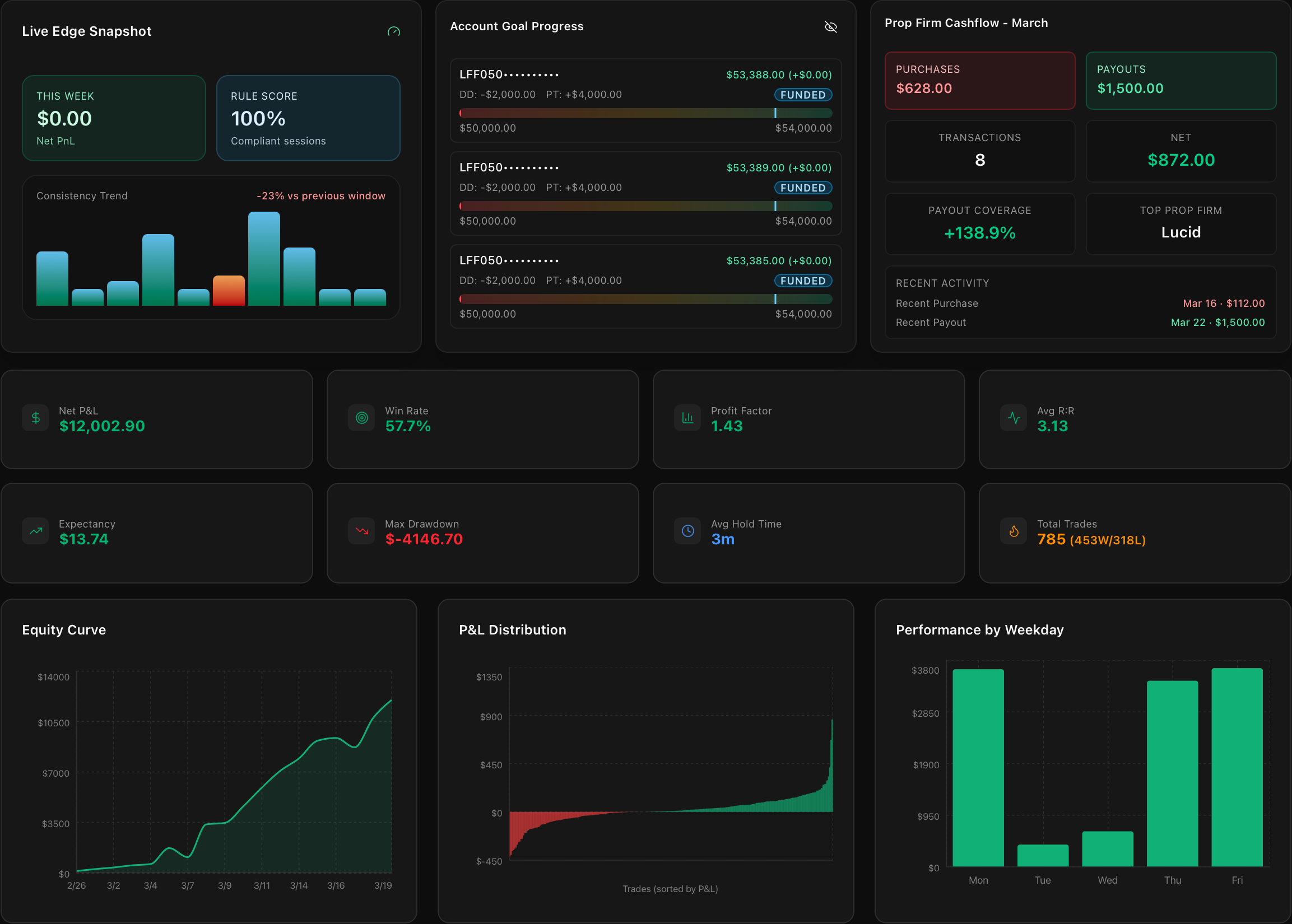Select the Monday bar in Performance by Weekday
The image size is (1292, 924).
pyautogui.click(x=978, y=768)
